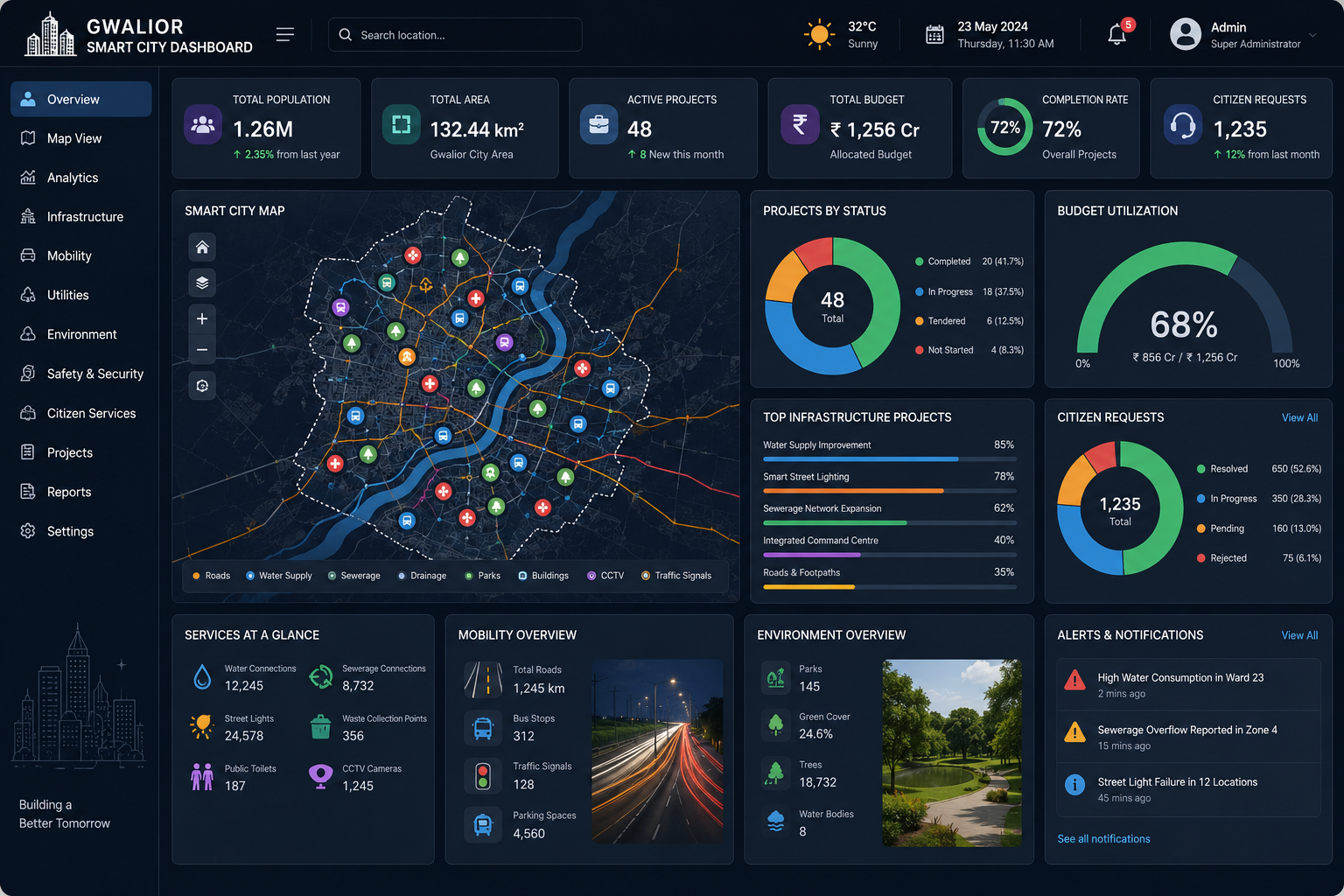Click the Reports sidebar icon
The image size is (1344, 896).
pos(28,492)
